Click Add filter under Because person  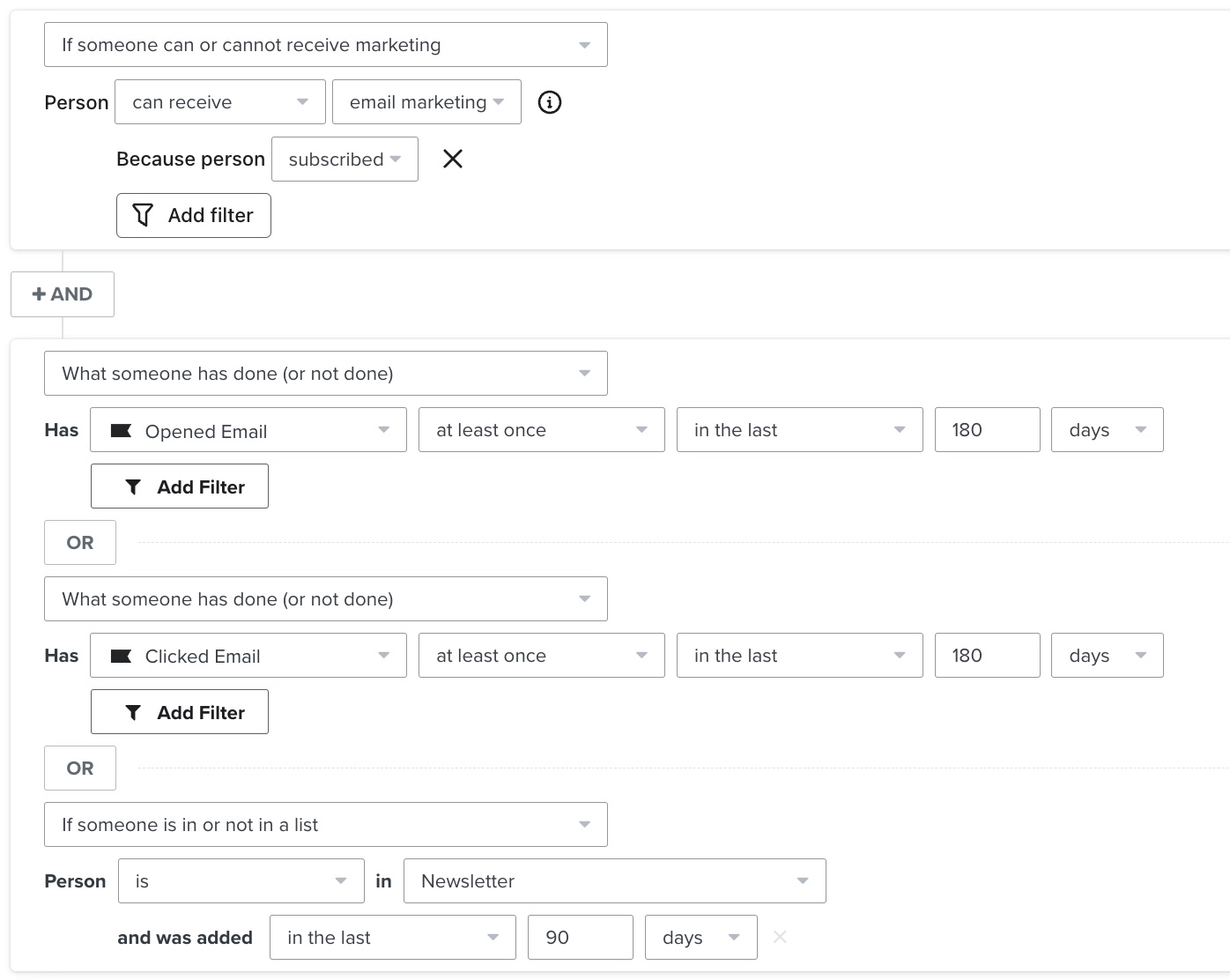coord(194,216)
